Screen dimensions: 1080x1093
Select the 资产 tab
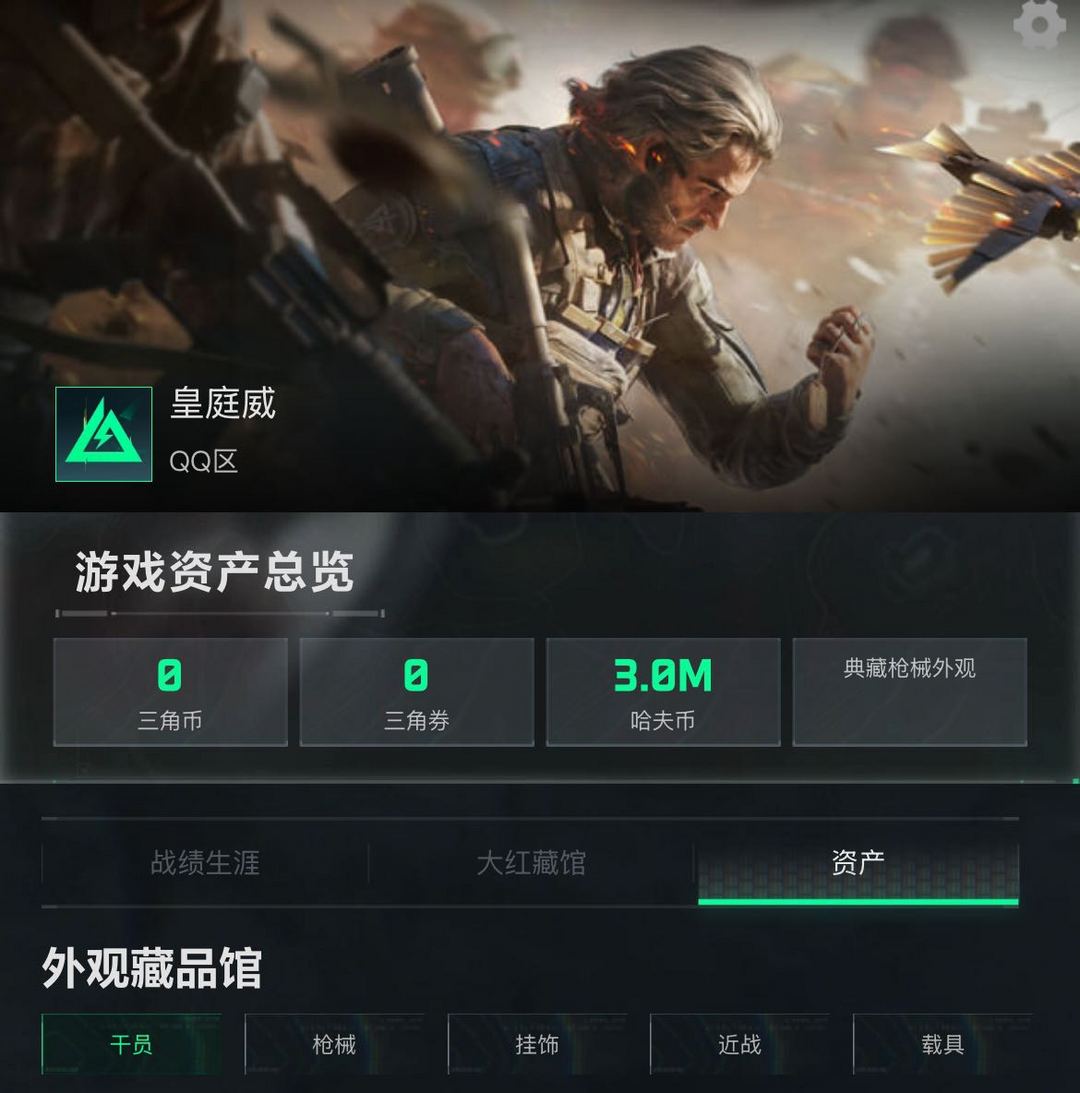click(858, 864)
